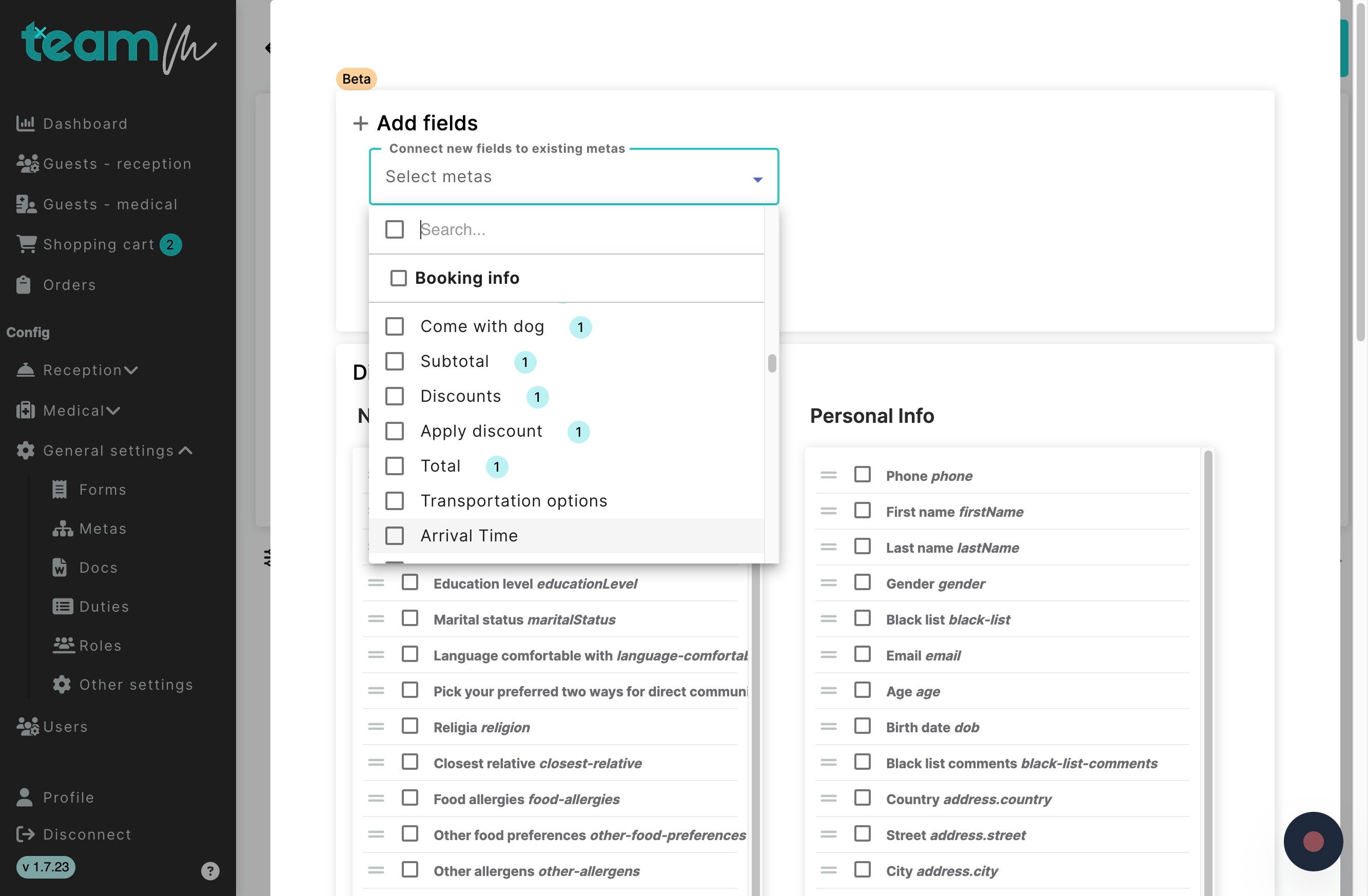
Task: Collapse the Select metas dropdown arrow
Action: pos(757,179)
